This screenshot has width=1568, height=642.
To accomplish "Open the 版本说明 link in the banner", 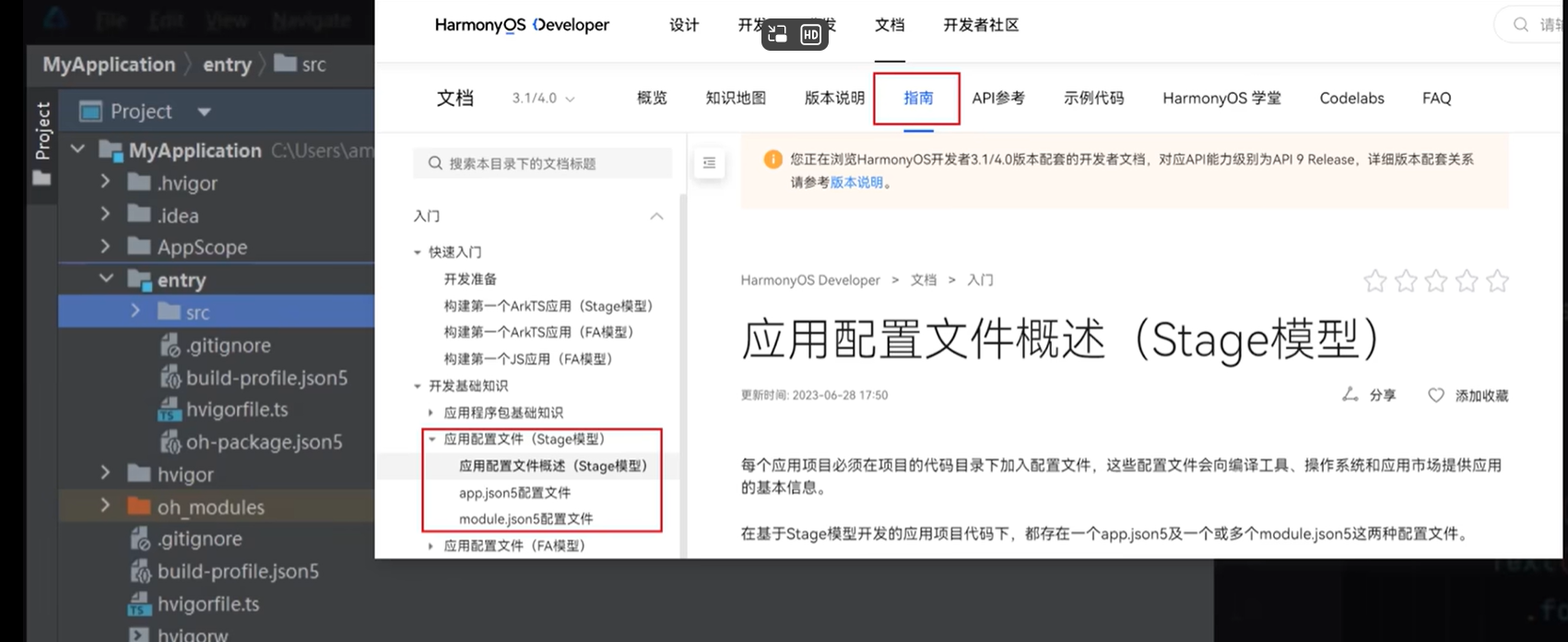I will pos(856,183).
